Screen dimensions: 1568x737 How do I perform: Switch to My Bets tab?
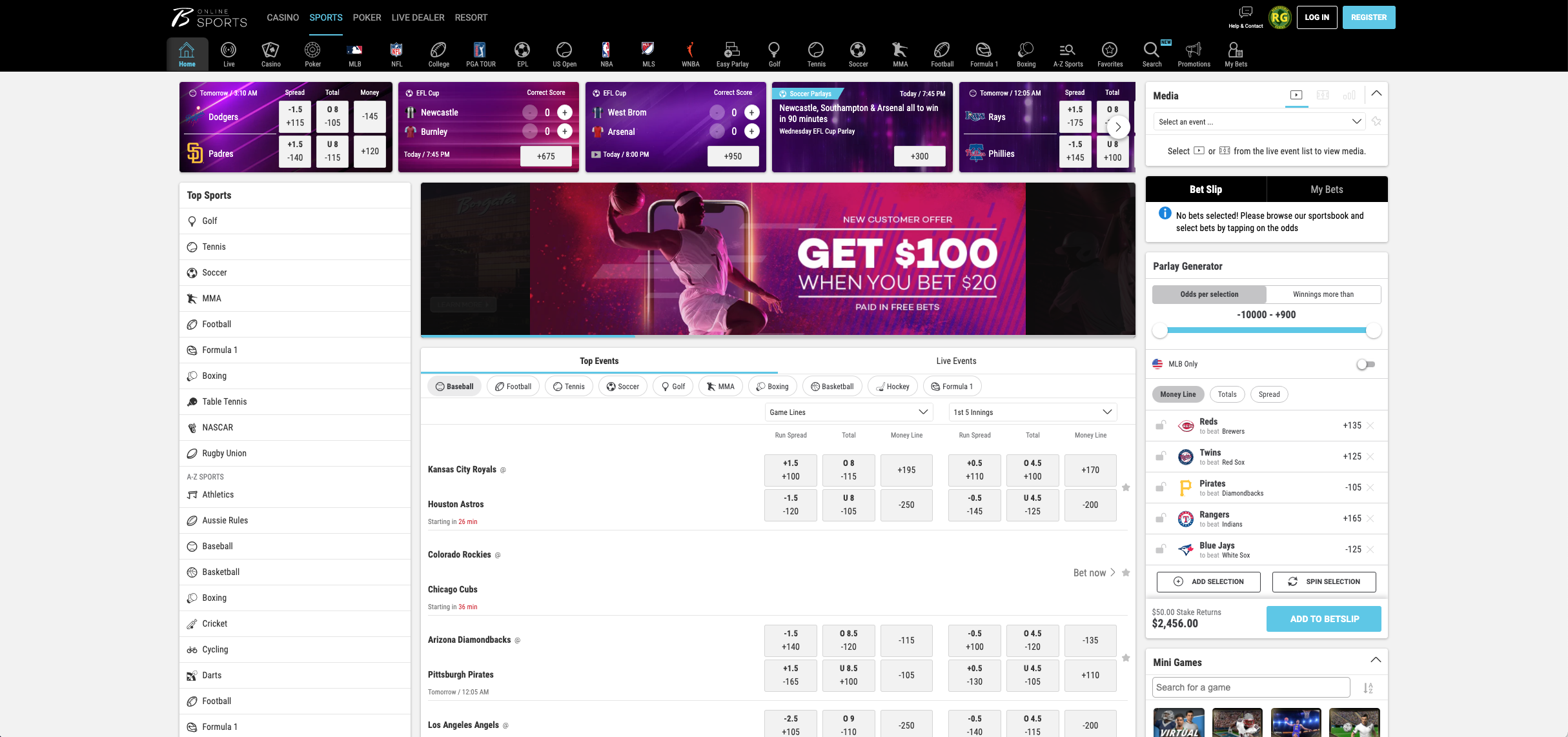[1327, 189]
